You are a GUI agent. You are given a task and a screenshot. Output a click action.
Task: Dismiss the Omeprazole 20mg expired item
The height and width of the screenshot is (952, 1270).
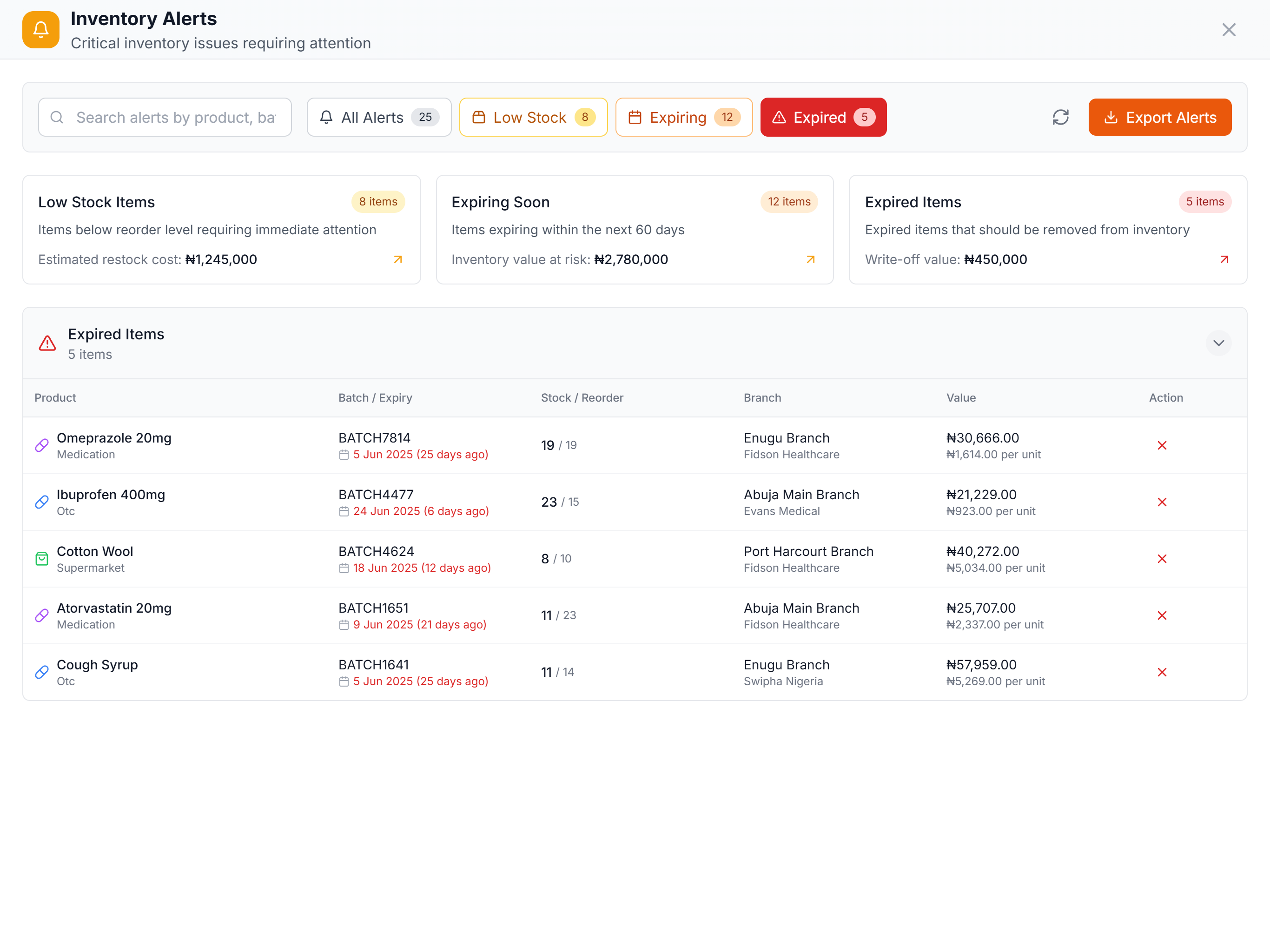click(x=1162, y=446)
